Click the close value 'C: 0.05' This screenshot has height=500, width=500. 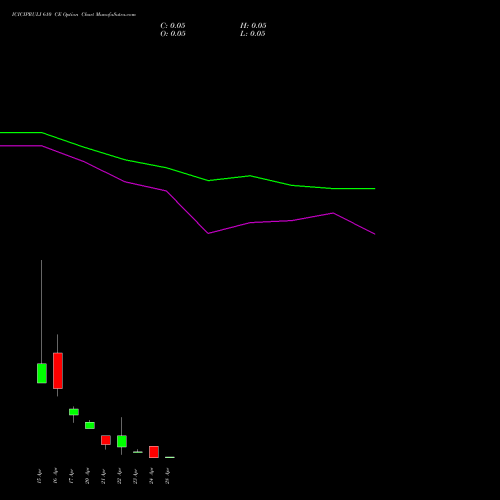point(173,26)
